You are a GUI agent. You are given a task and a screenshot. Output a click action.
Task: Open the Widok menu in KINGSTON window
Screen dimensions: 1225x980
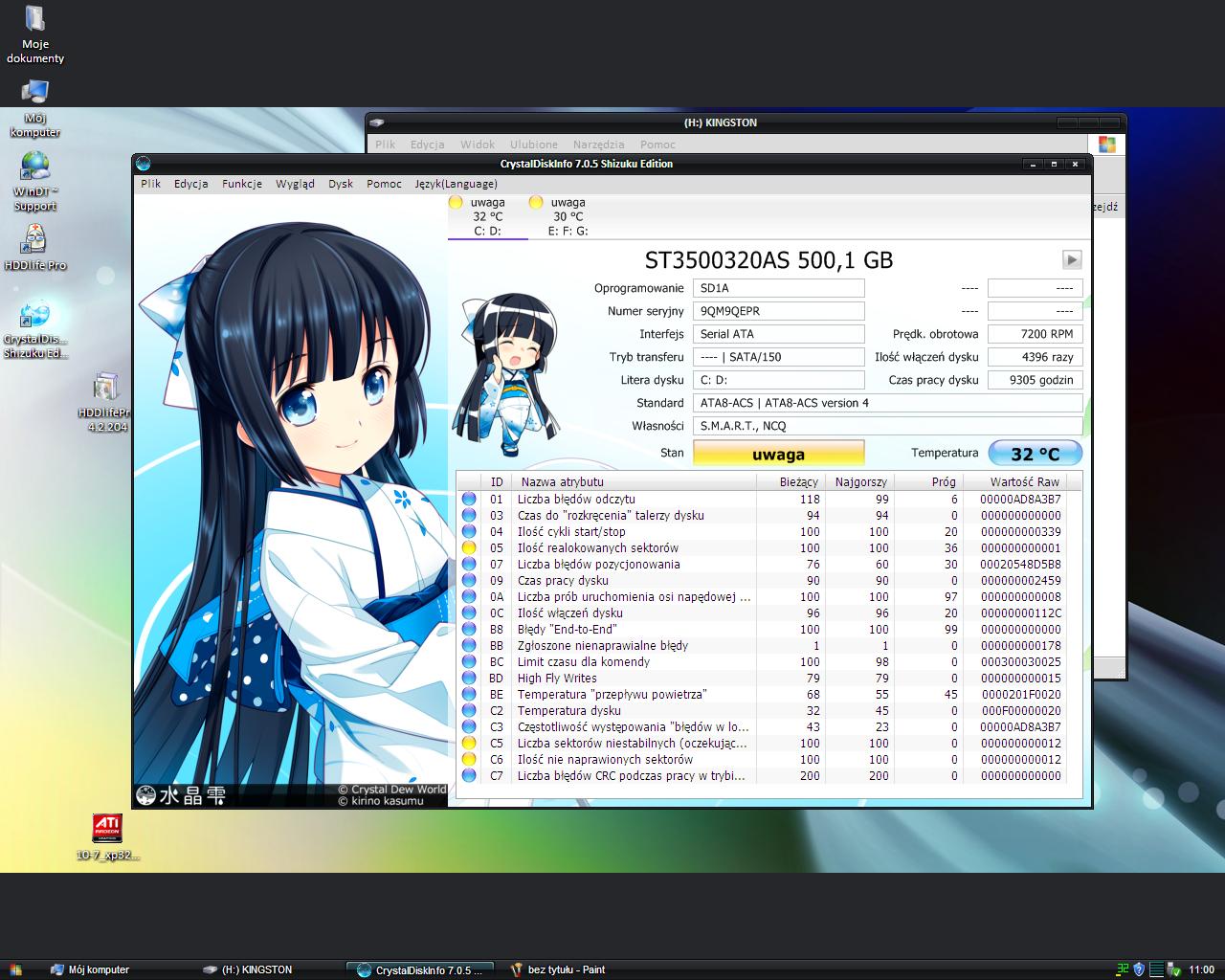pos(478,145)
